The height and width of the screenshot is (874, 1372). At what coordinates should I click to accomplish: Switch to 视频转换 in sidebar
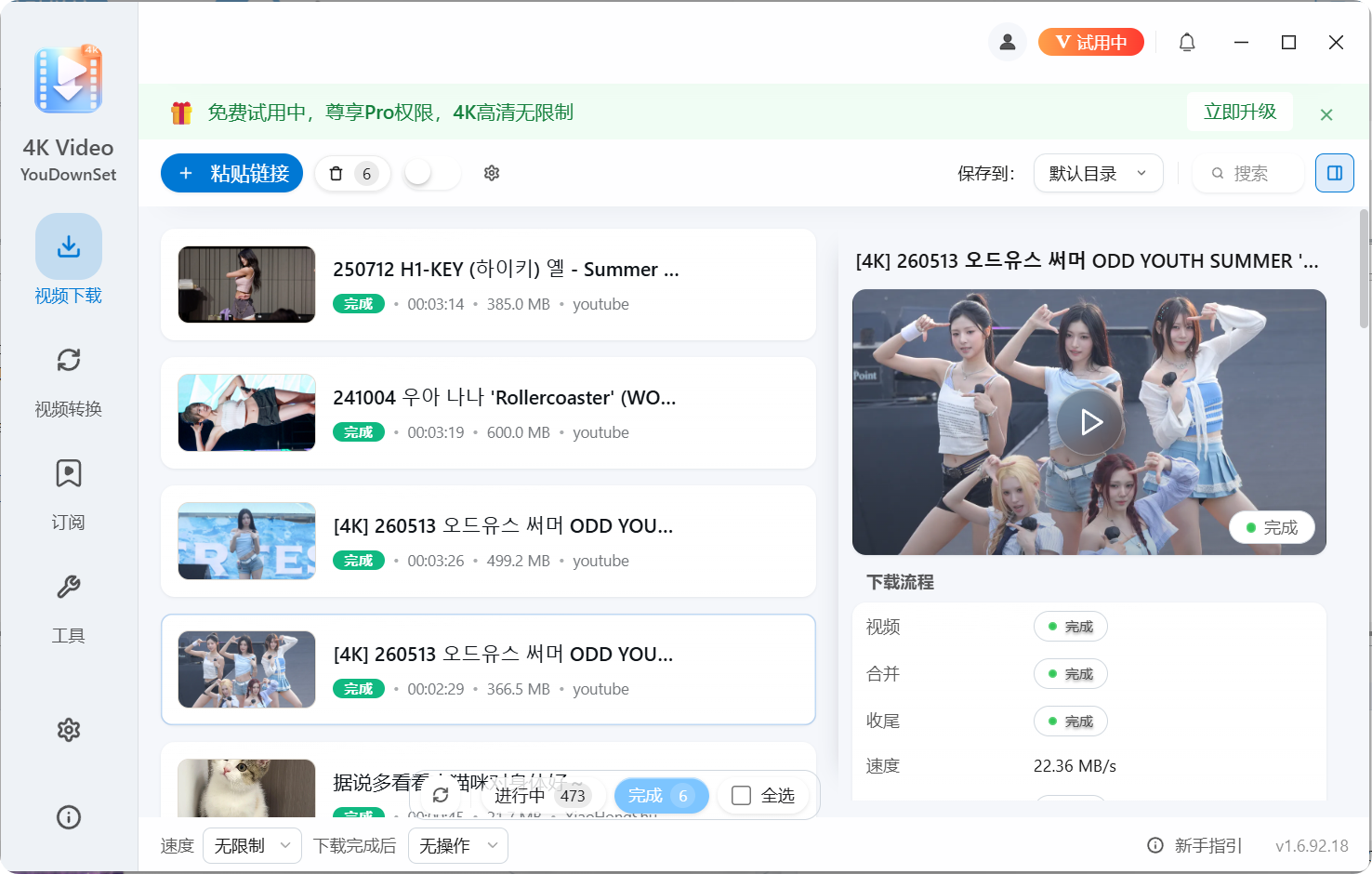coord(69,381)
